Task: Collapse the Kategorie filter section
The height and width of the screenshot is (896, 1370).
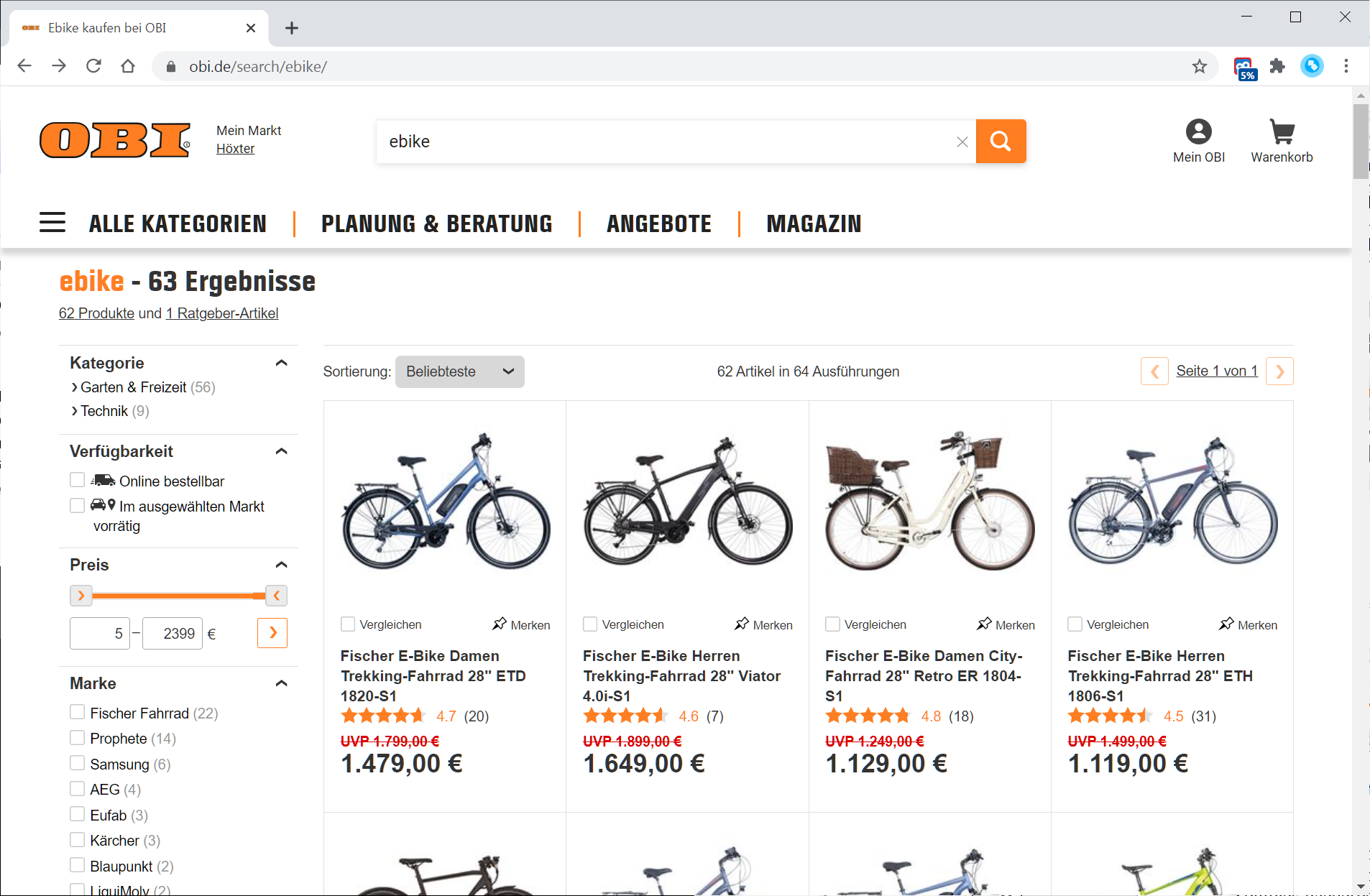Action: tap(282, 363)
